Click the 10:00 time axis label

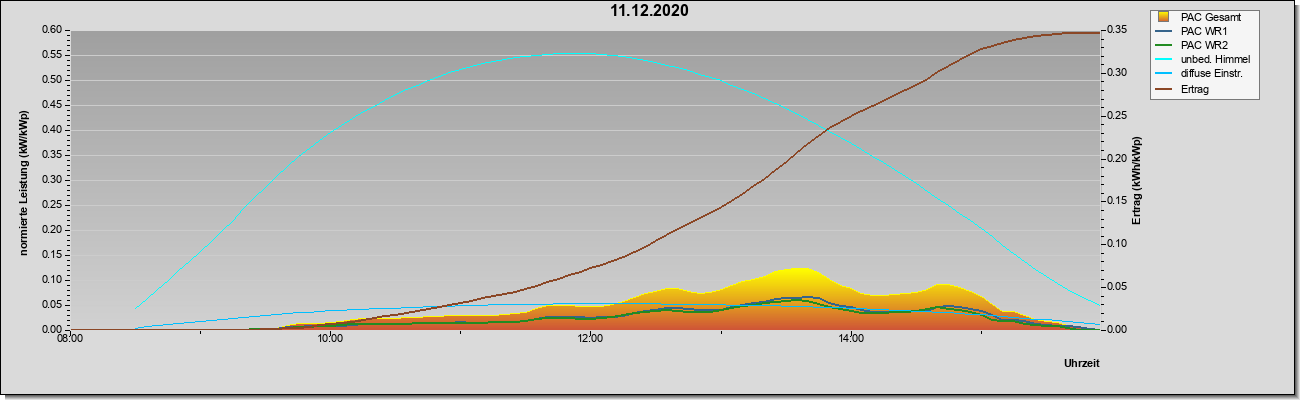[x=330, y=340]
